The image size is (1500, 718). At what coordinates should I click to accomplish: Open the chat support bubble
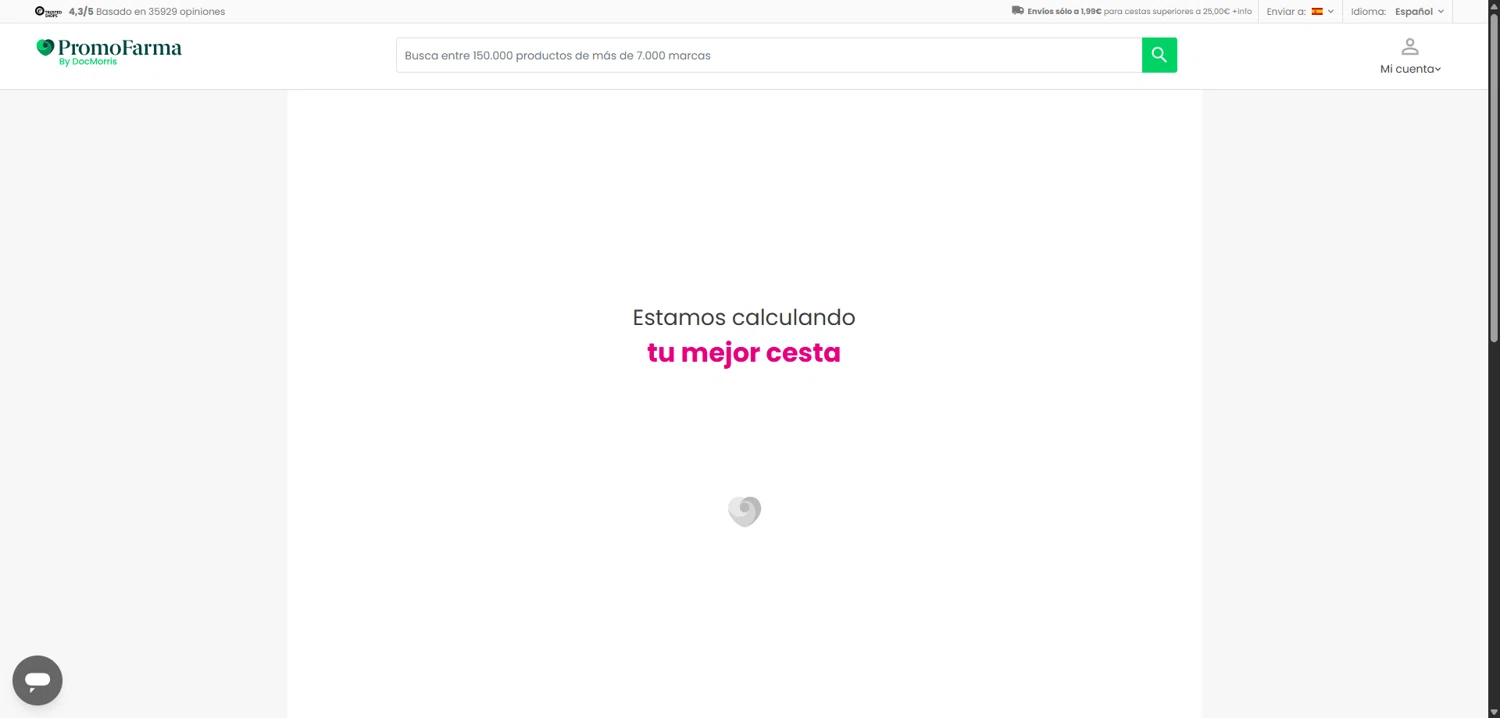click(38, 681)
